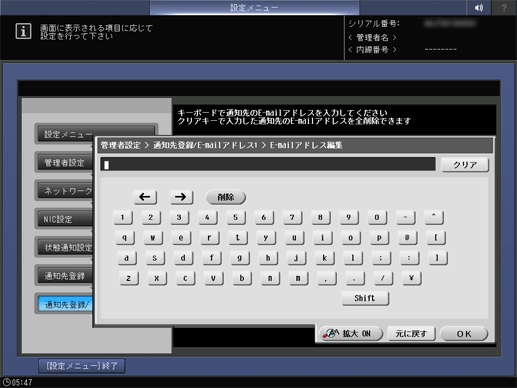Tap the @ key on the keyboard

pos(407,238)
